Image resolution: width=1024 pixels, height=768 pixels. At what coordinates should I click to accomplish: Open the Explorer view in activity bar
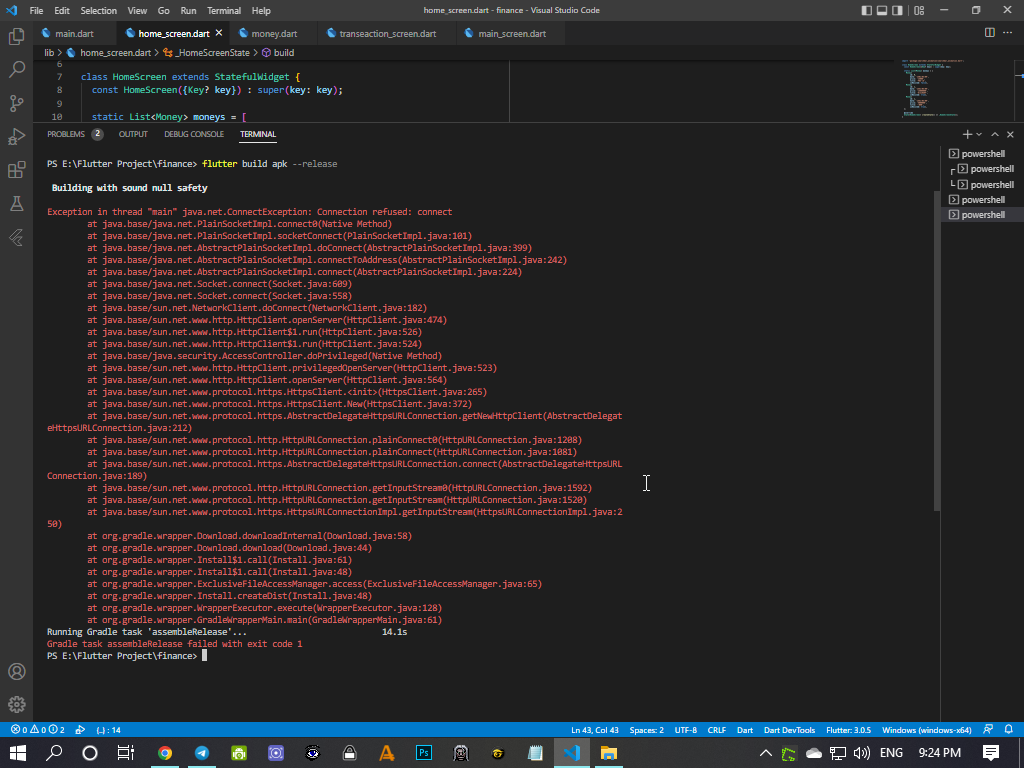point(16,37)
